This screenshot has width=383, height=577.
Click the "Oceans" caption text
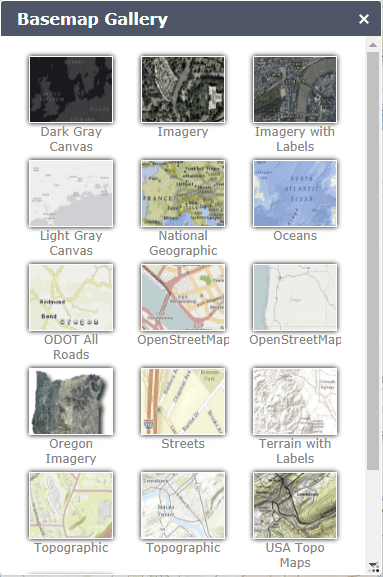pos(295,236)
